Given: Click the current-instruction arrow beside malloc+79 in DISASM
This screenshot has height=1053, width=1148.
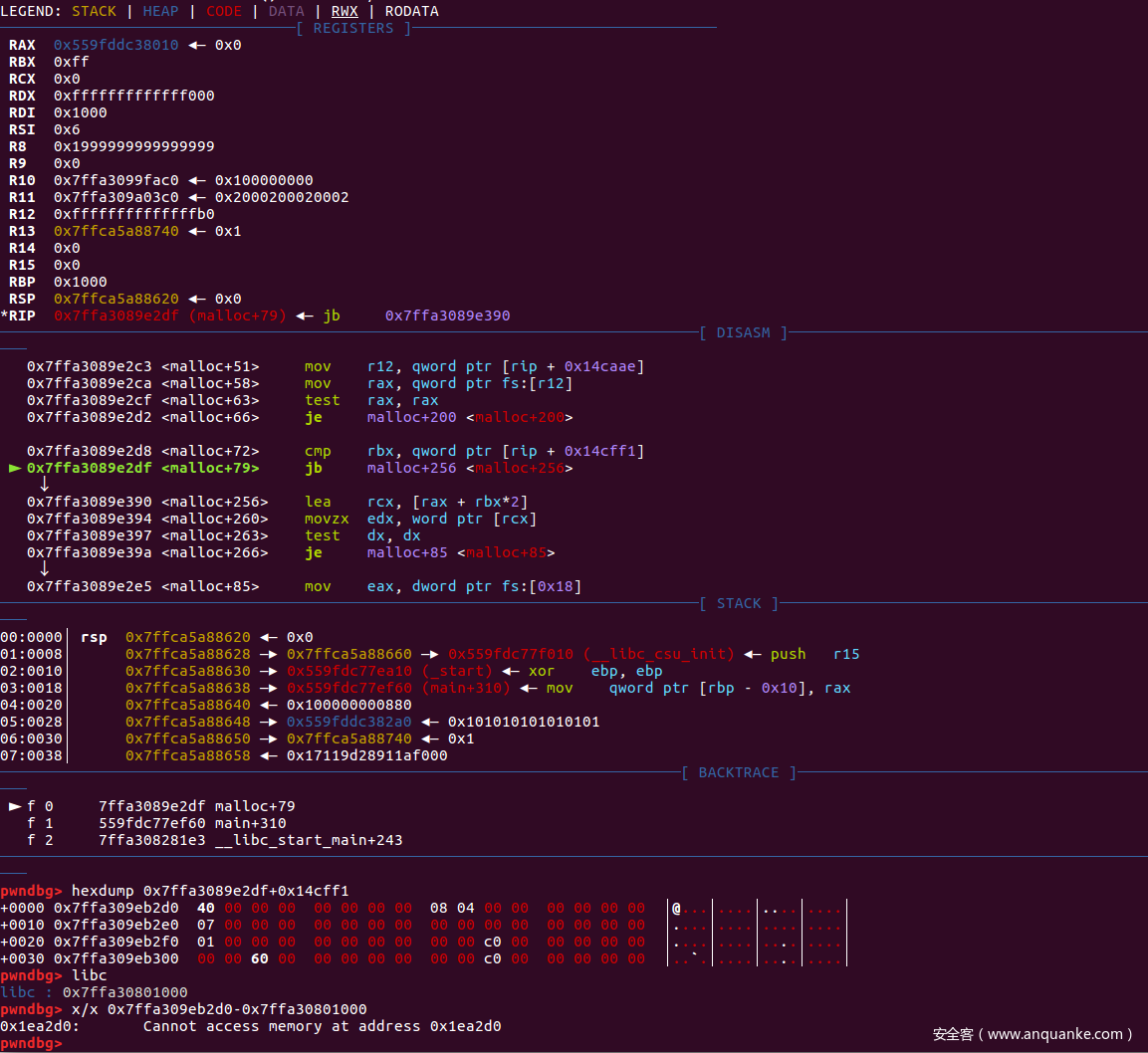Looking at the screenshot, I should (14, 468).
